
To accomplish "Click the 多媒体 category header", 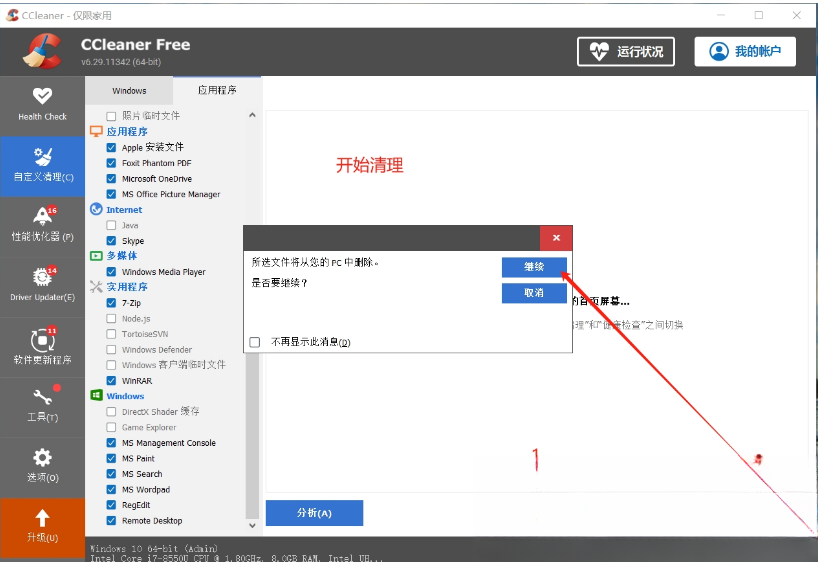I will point(122,256).
